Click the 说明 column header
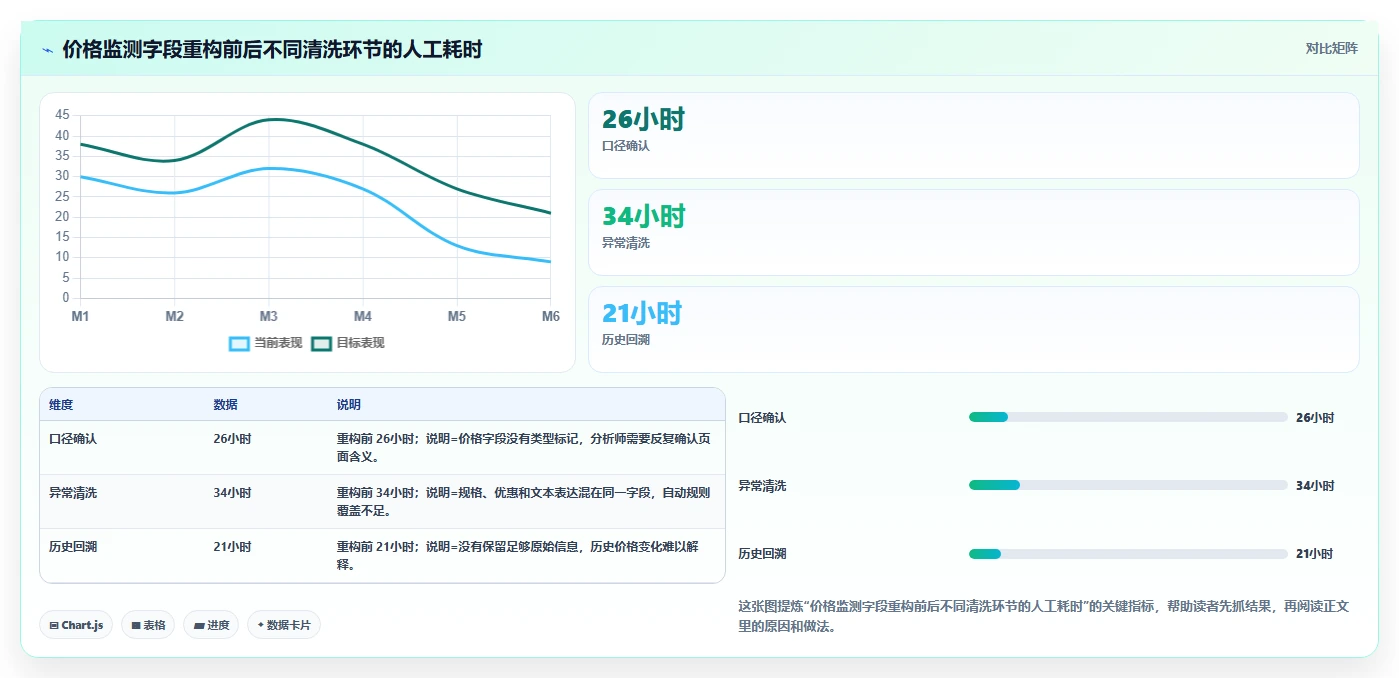 coord(349,405)
